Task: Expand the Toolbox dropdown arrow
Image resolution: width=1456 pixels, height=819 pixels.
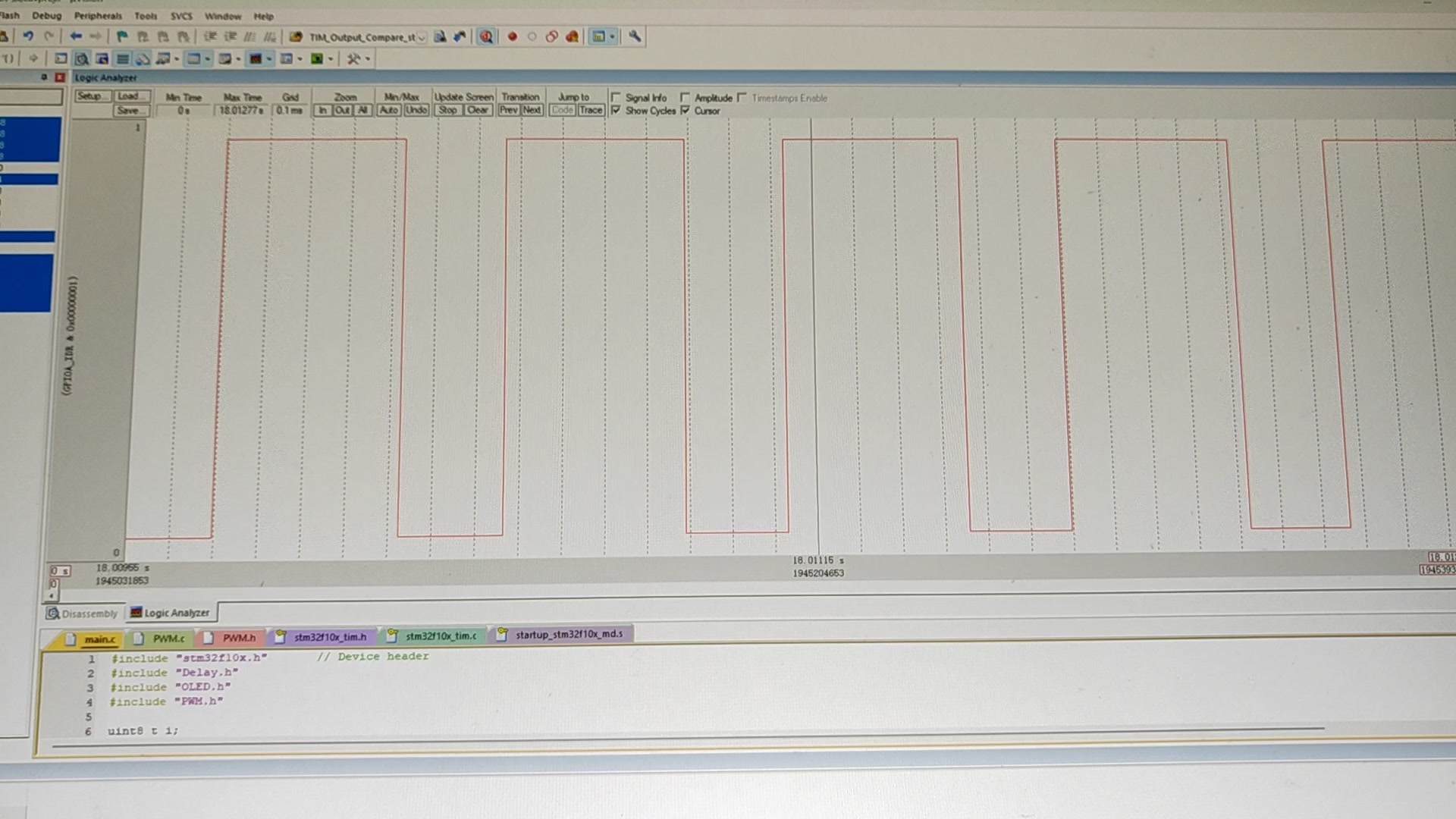Action: (368, 59)
